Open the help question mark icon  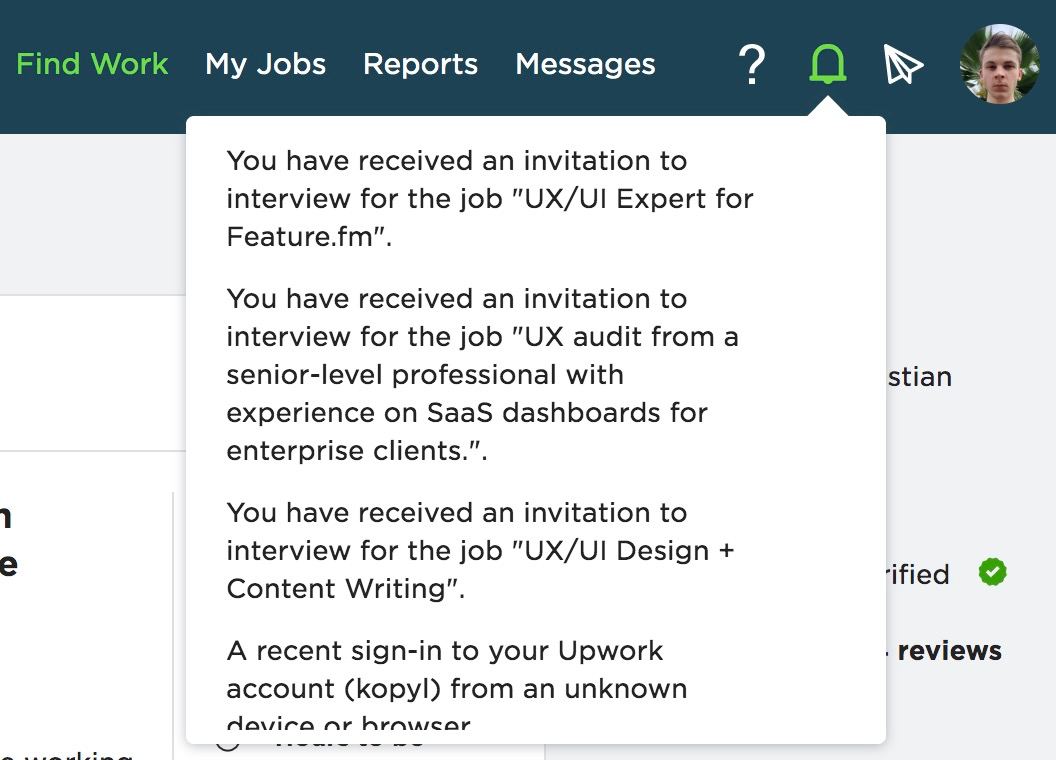pos(751,65)
